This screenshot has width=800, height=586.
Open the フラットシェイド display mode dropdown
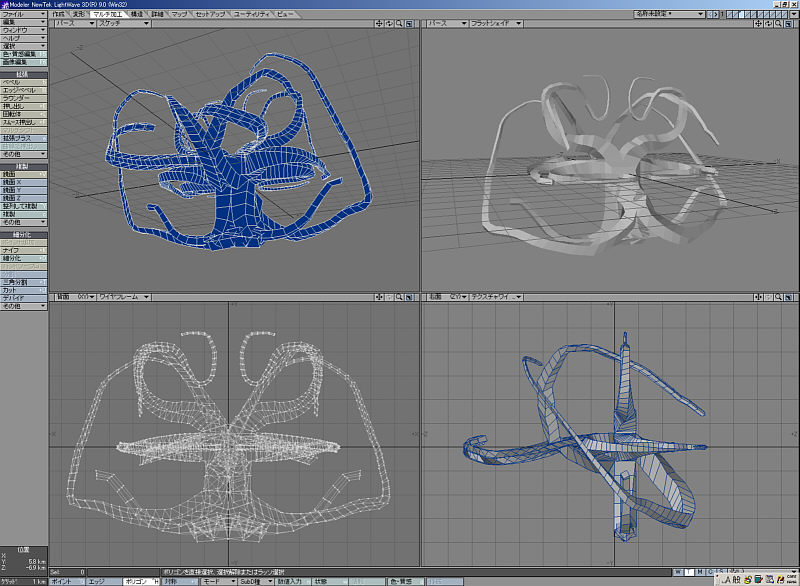tap(496, 23)
